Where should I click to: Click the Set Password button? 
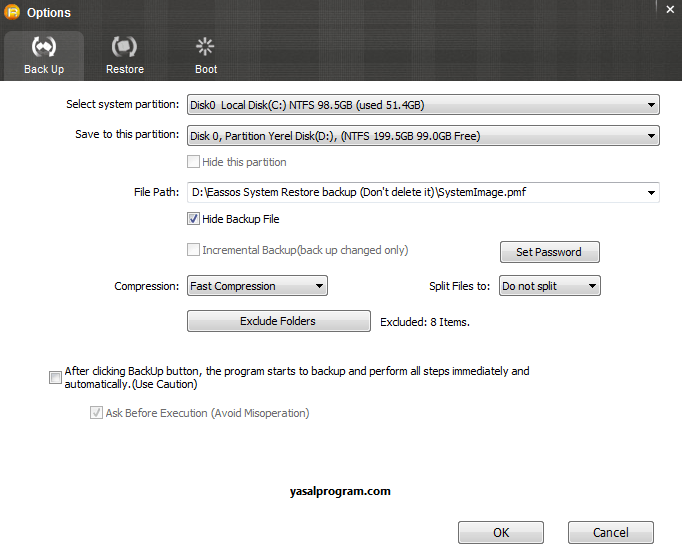coord(549,252)
